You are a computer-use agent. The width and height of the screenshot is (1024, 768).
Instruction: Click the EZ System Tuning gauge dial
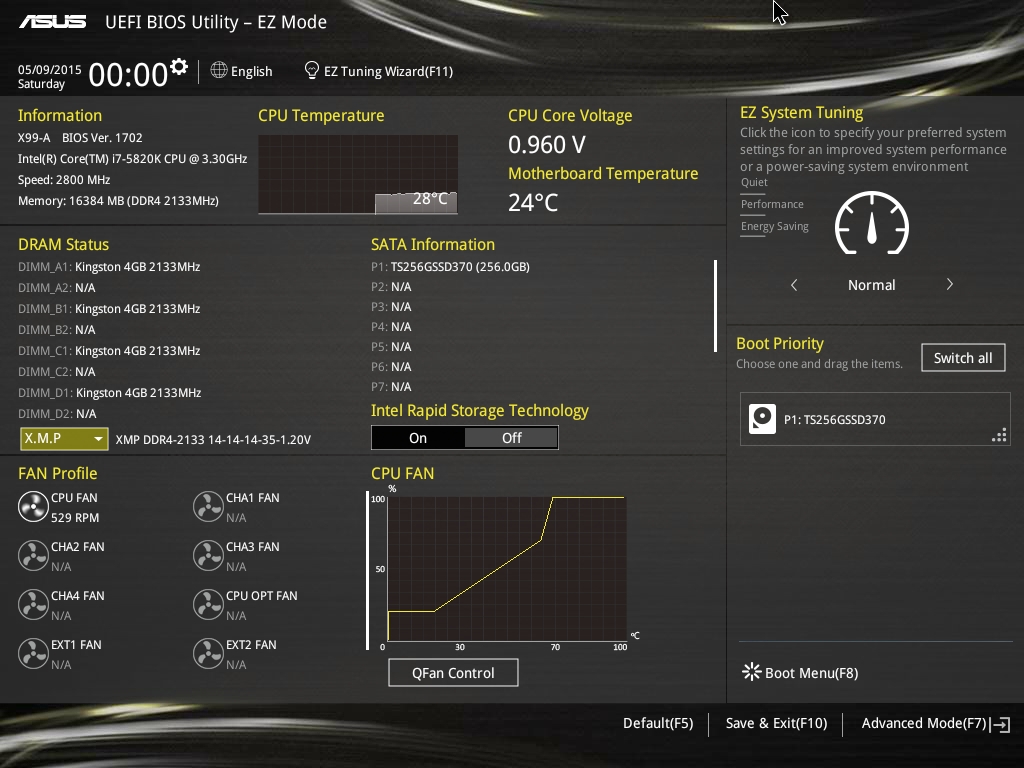pos(872,223)
